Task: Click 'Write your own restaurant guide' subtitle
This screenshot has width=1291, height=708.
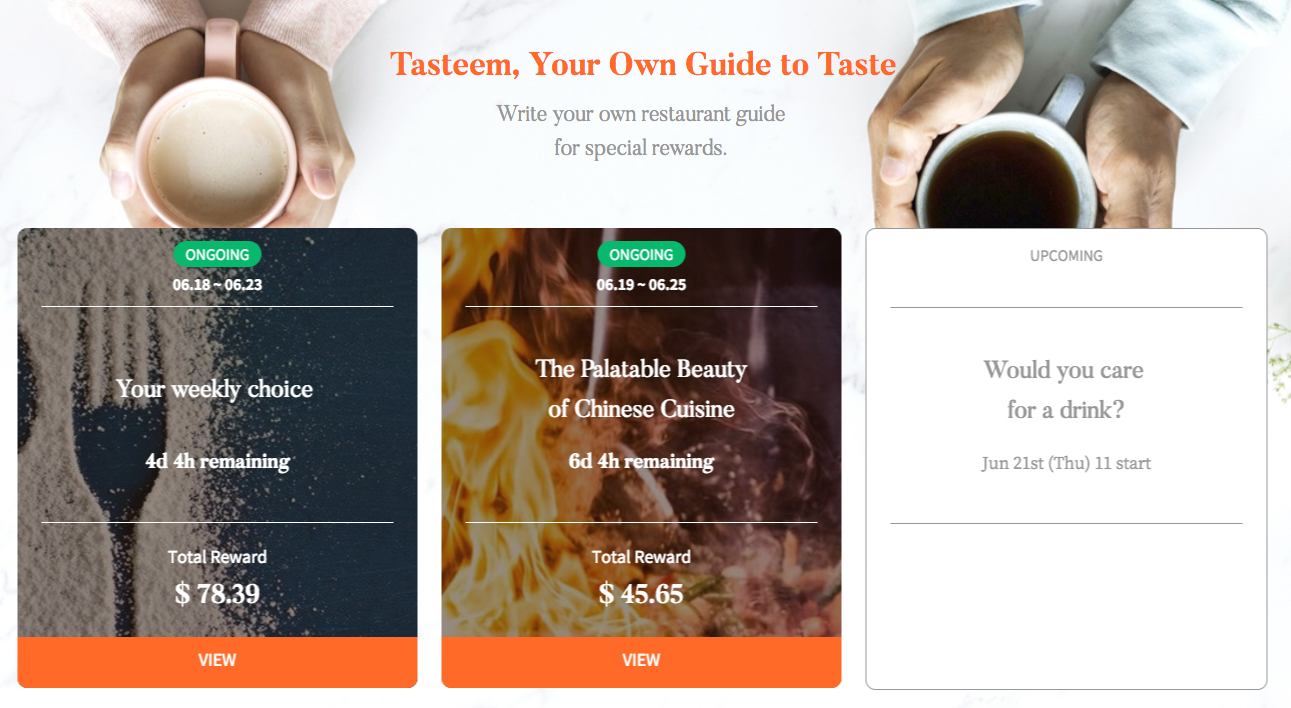Action: (641, 113)
